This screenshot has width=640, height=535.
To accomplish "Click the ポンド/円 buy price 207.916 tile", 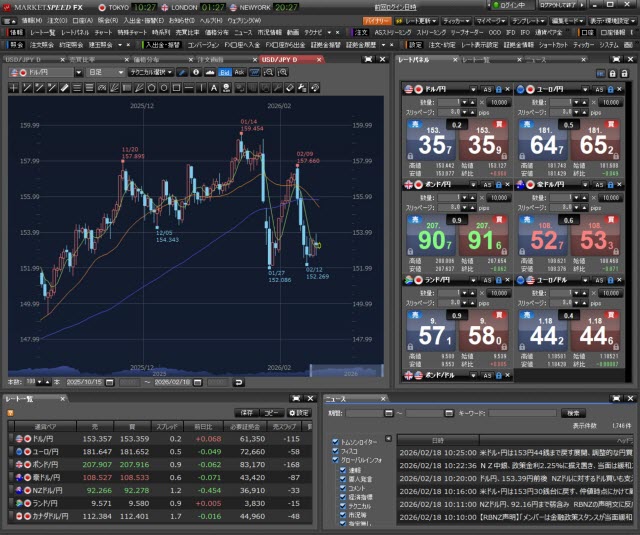I will tap(483, 235).
